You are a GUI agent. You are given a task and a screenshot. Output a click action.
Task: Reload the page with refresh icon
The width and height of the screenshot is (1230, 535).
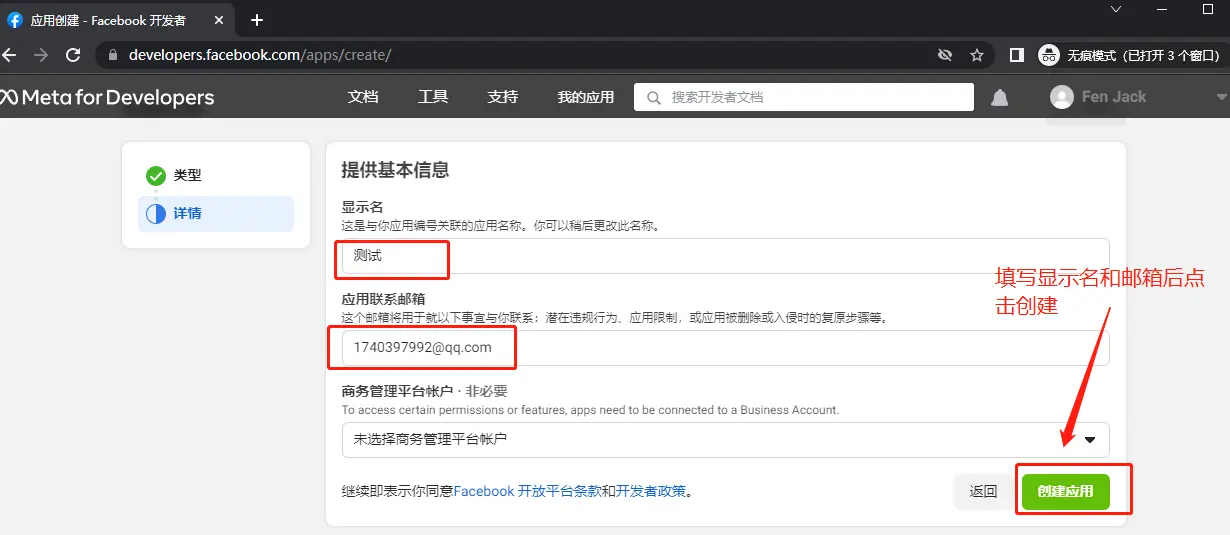click(x=73, y=55)
